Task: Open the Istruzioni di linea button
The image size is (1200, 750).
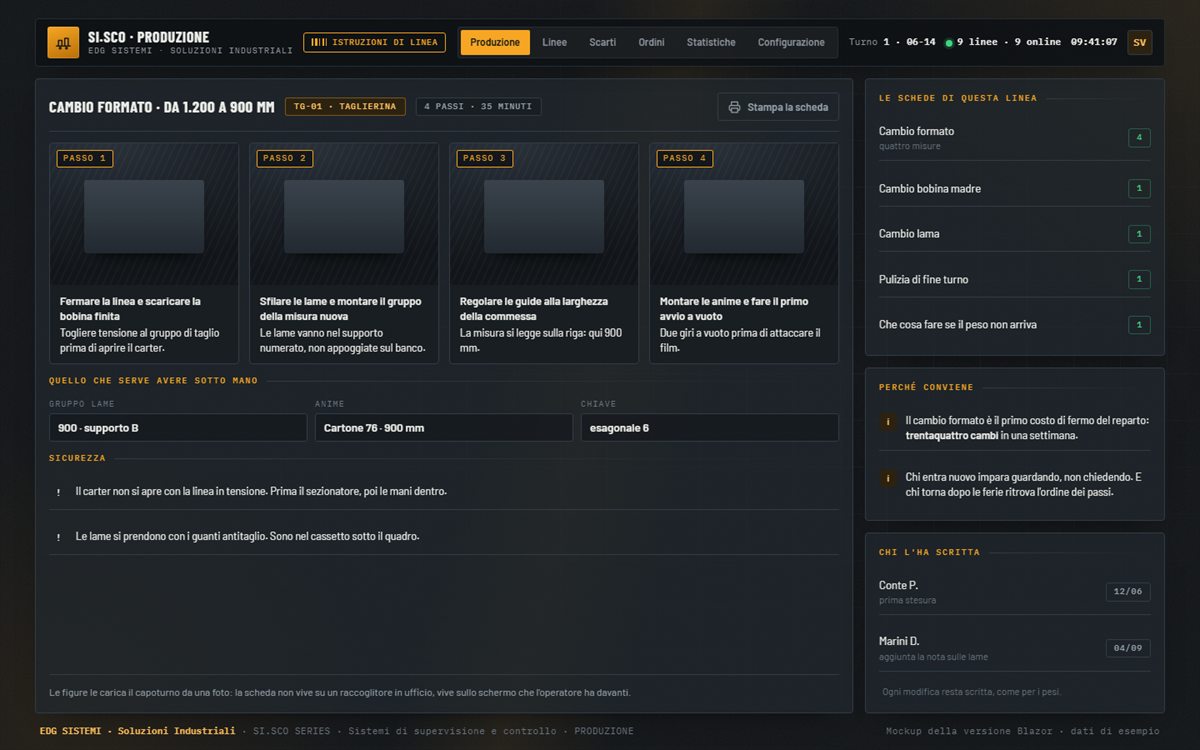Action: pos(374,42)
